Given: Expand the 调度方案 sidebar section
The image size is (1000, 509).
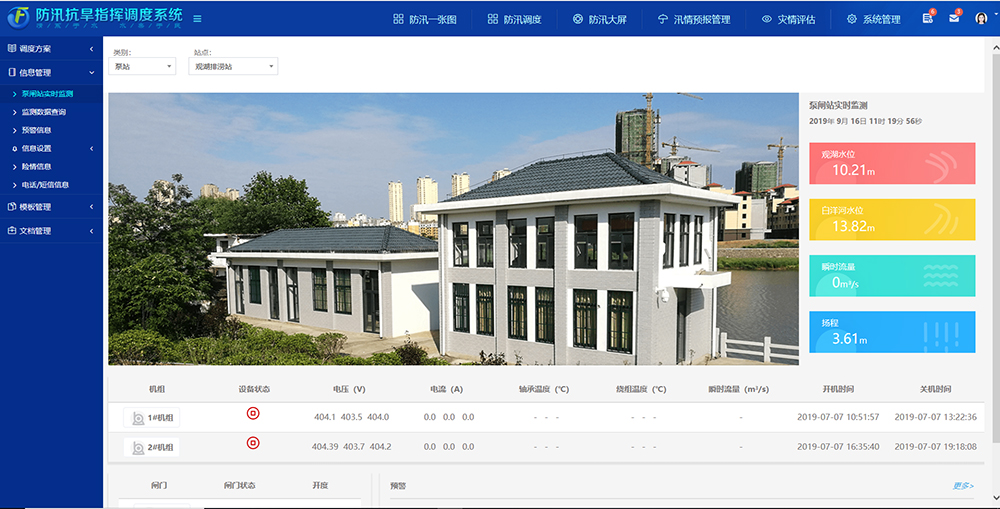Looking at the screenshot, I should (x=50, y=49).
